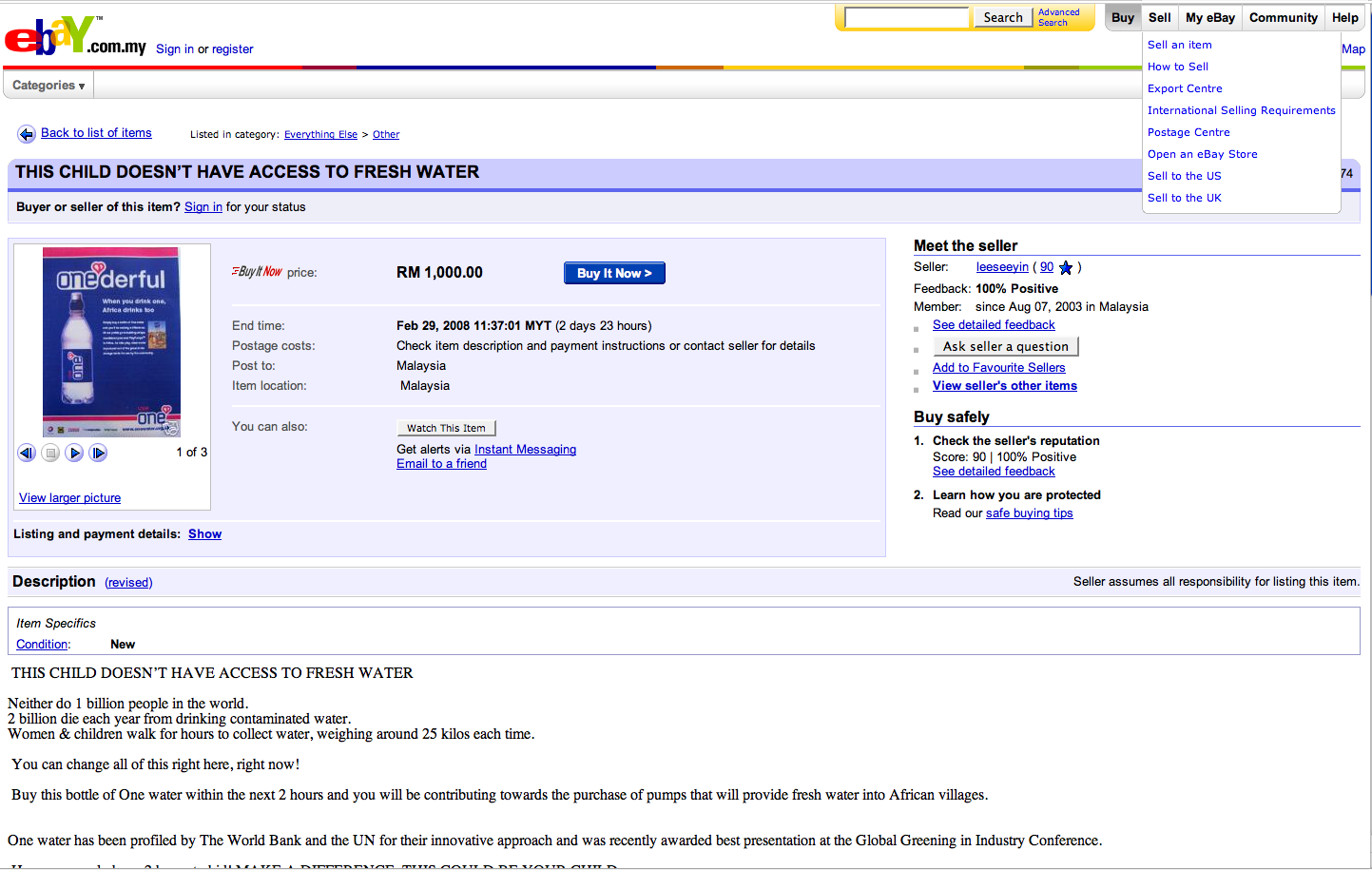
Task: Click the eBay logo
Action: (75, 35)
